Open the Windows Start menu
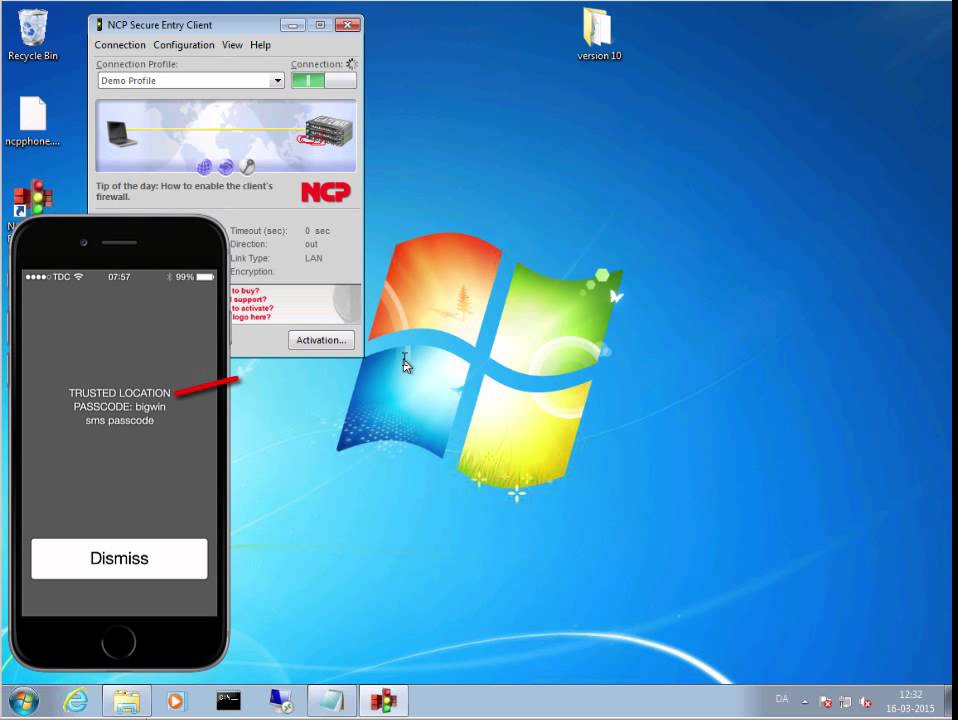Screen dimensions: 958x720 click(24, 701)
